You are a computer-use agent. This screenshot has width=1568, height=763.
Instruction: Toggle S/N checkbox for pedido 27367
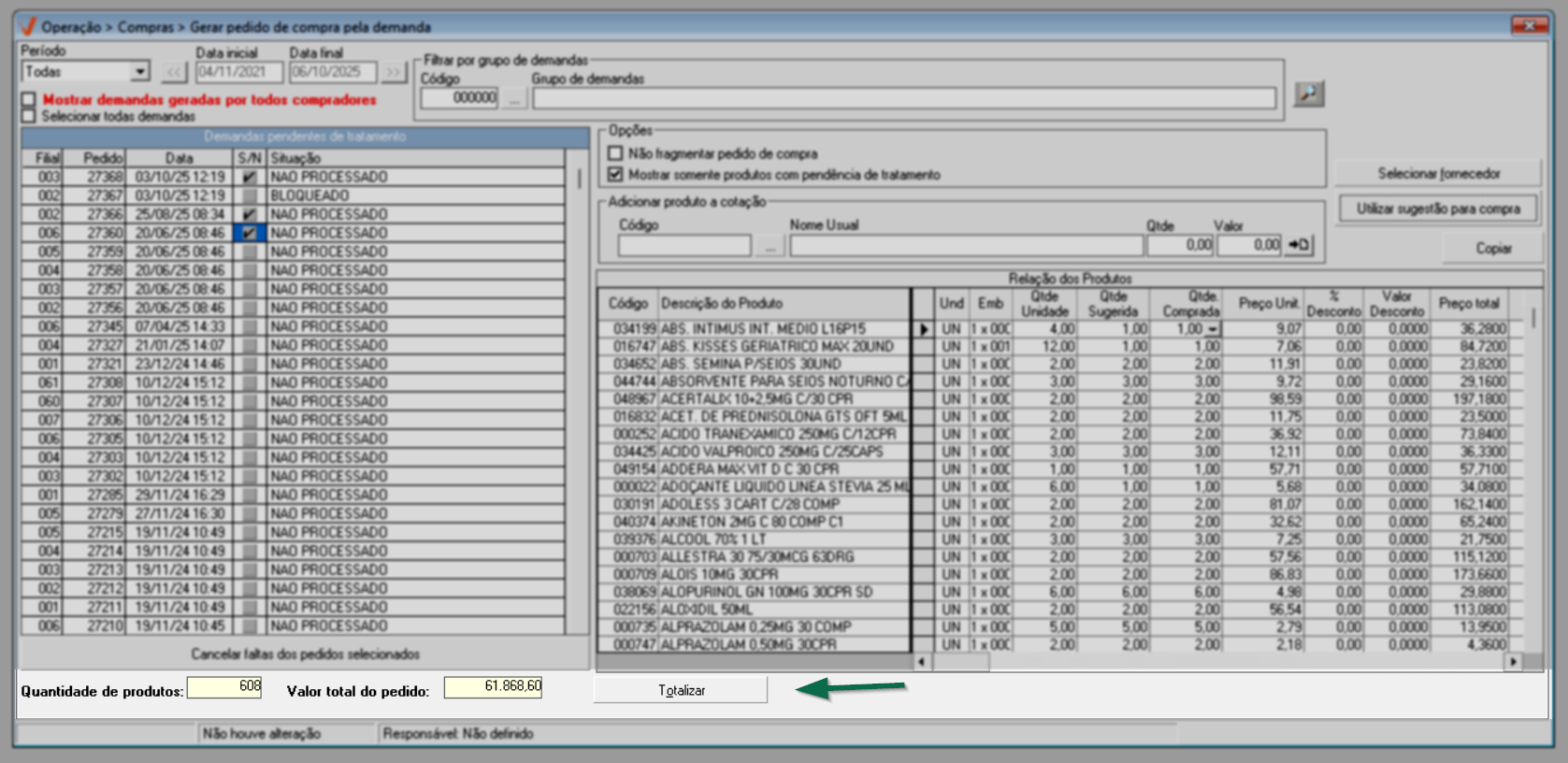click(249, 195)
